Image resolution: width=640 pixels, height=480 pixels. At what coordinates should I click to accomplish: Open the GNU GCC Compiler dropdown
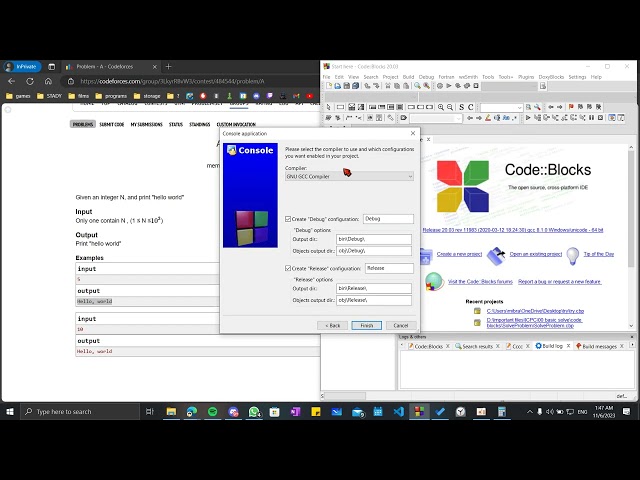[349, 176]
